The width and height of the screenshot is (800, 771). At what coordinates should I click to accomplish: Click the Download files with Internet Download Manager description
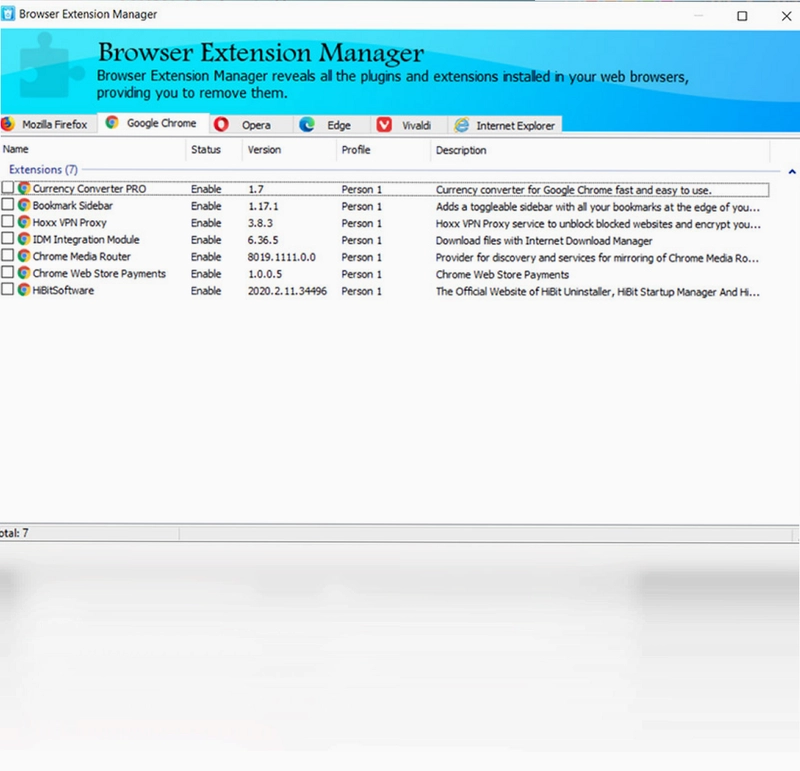coord(544,241)
